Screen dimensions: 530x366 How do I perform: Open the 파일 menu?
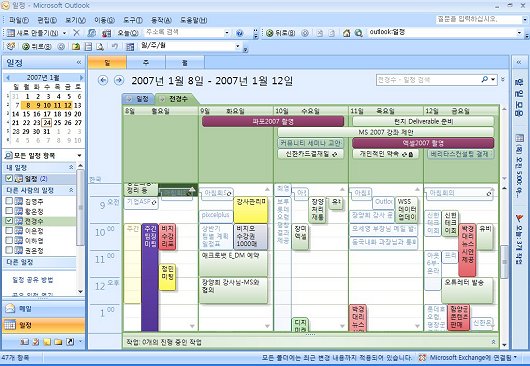(x=19, y=20)
